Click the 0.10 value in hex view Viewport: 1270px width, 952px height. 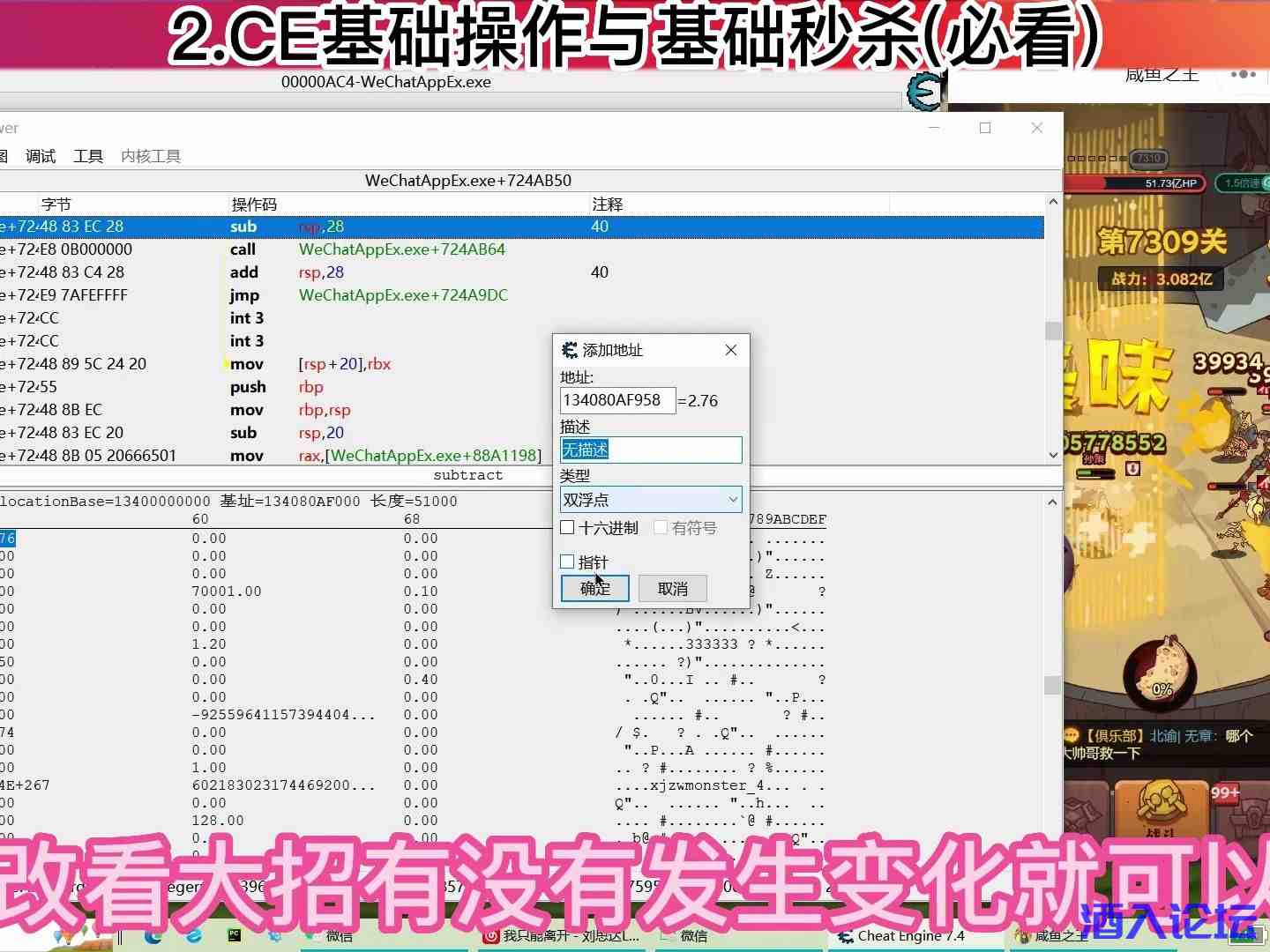click(421, 591)
